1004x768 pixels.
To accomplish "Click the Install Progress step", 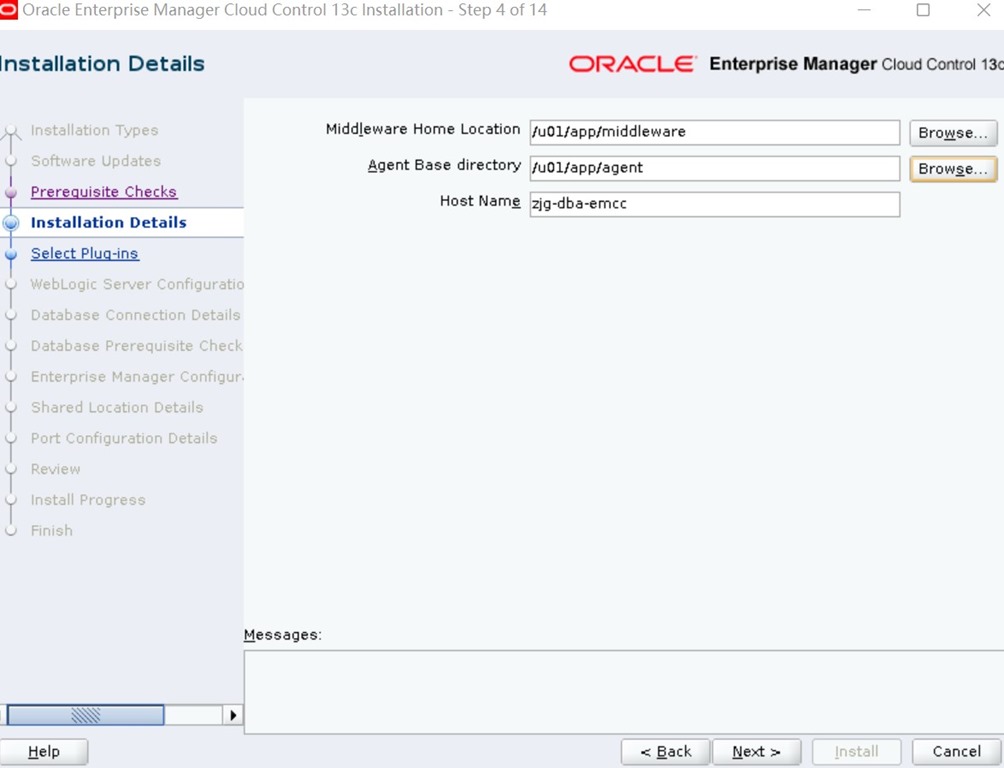I will click(x=88, y=499).
